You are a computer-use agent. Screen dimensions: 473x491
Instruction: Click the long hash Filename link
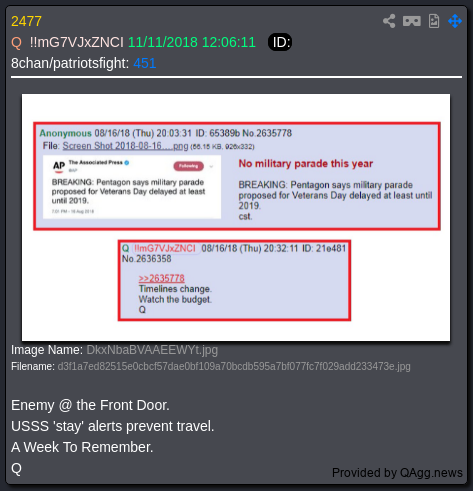pyautogui.click(x=234, y=366)
